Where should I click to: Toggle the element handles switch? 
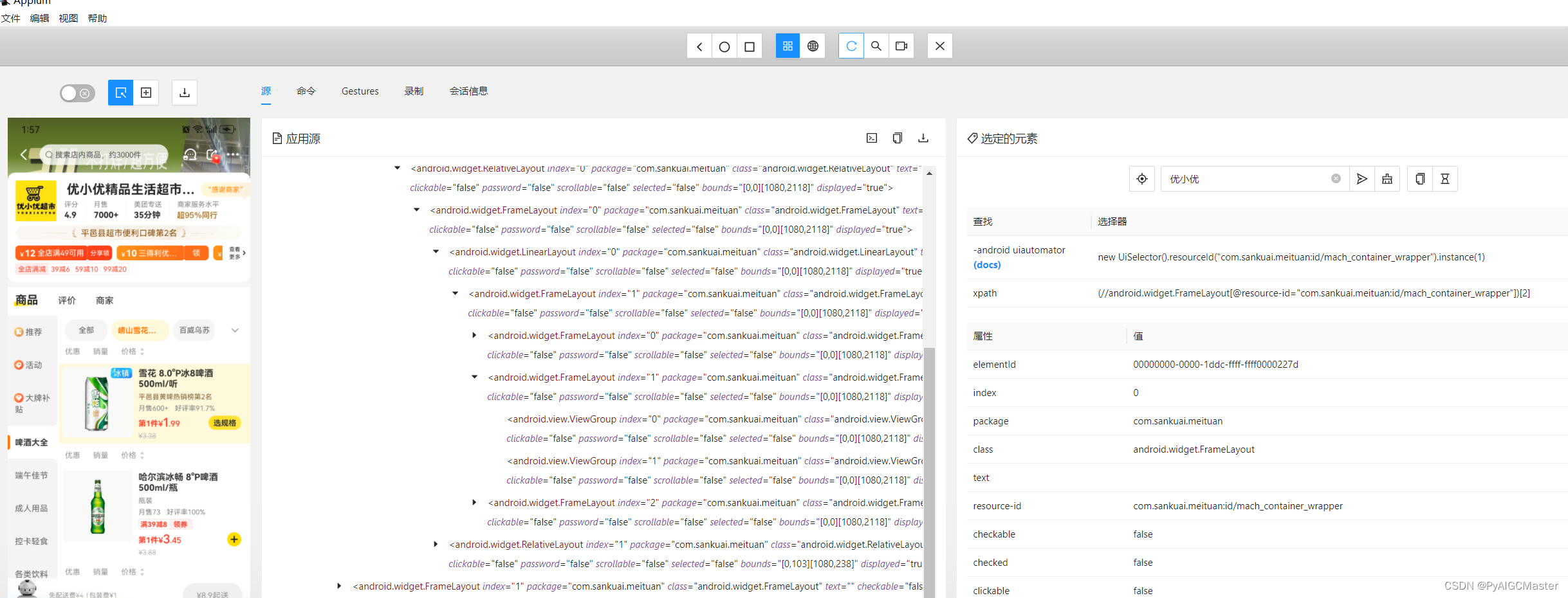pyautogui.click(x=77, y=93)
